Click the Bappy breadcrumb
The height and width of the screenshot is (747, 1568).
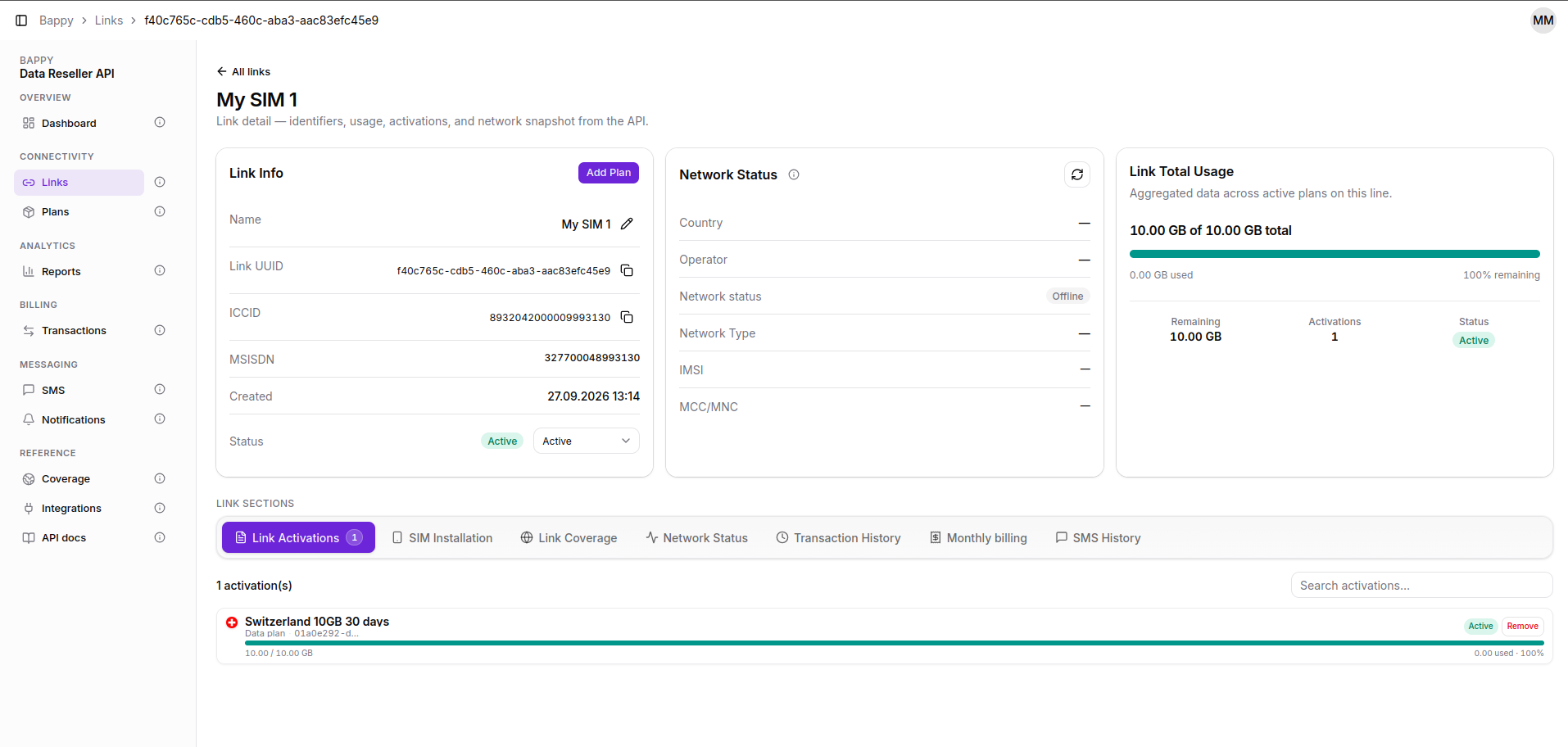57,20
